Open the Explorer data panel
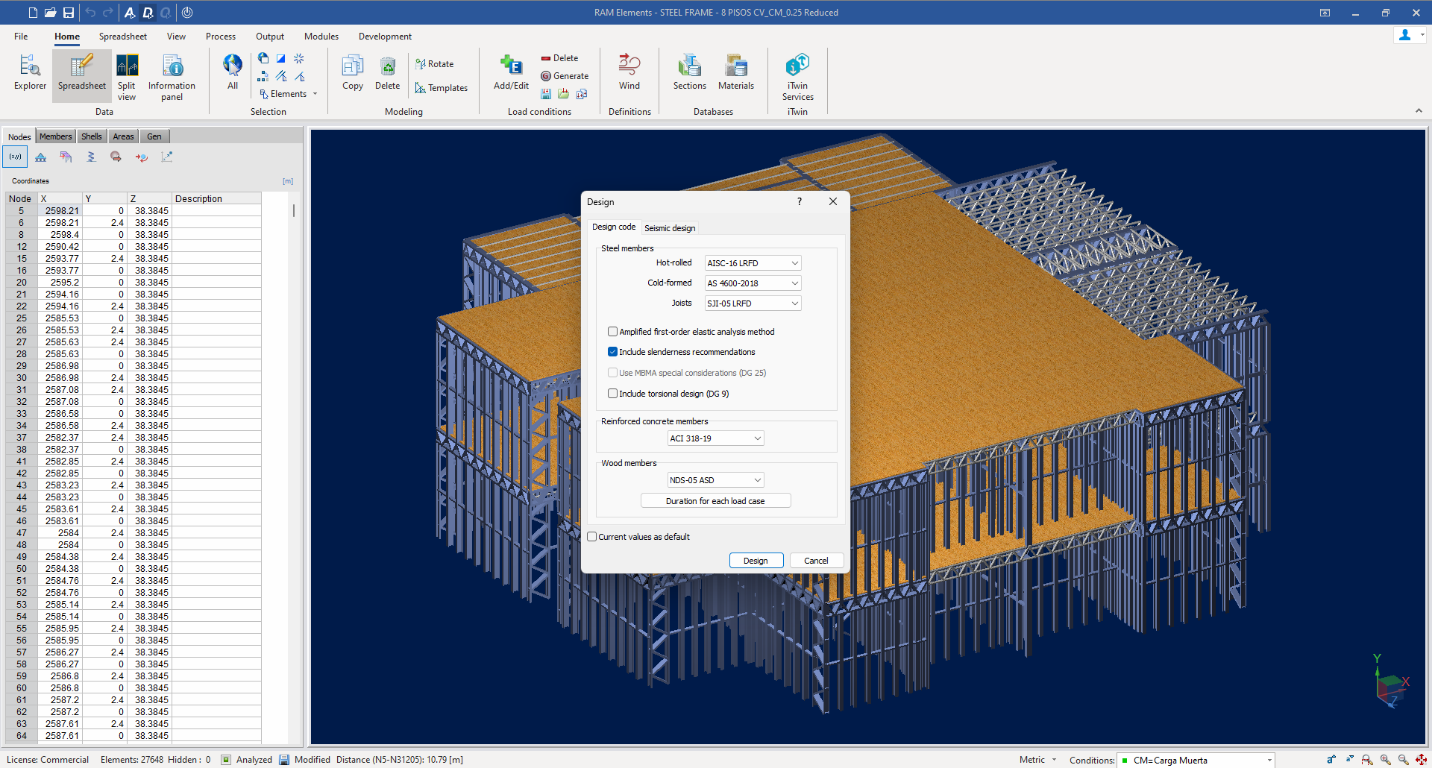The width and height of the screenshot is (1432, 768). [x=30, y=73]
